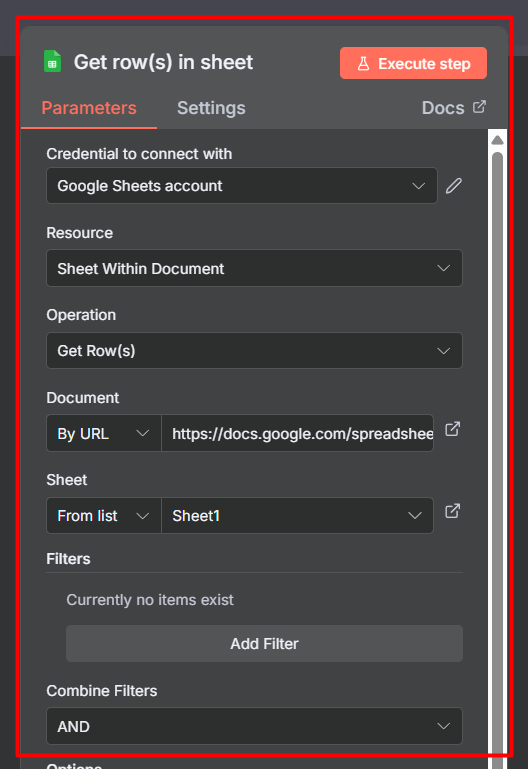Switch to the Settings tab
The width and height of the screenshot is (528, 769).
211,108
